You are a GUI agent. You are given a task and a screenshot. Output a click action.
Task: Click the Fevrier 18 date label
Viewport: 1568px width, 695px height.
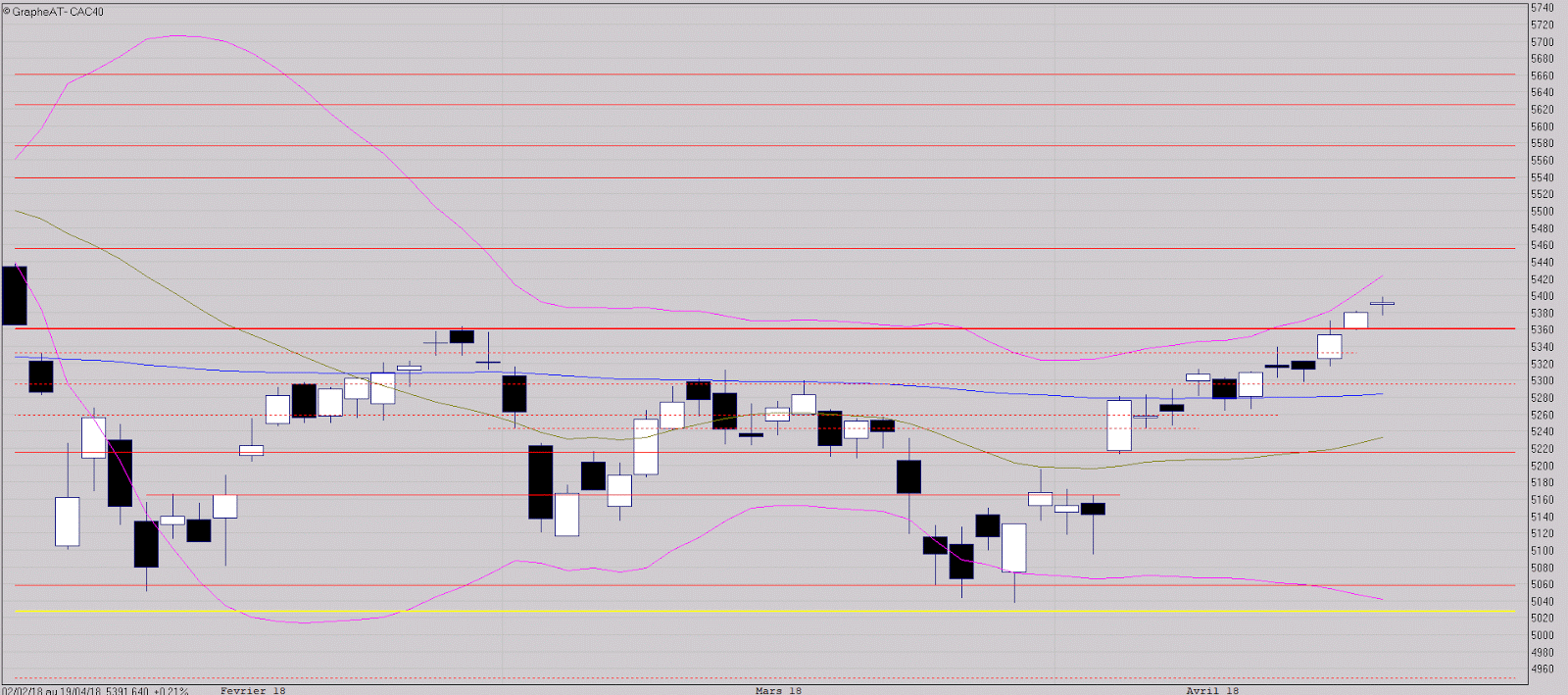coord(253,690)
